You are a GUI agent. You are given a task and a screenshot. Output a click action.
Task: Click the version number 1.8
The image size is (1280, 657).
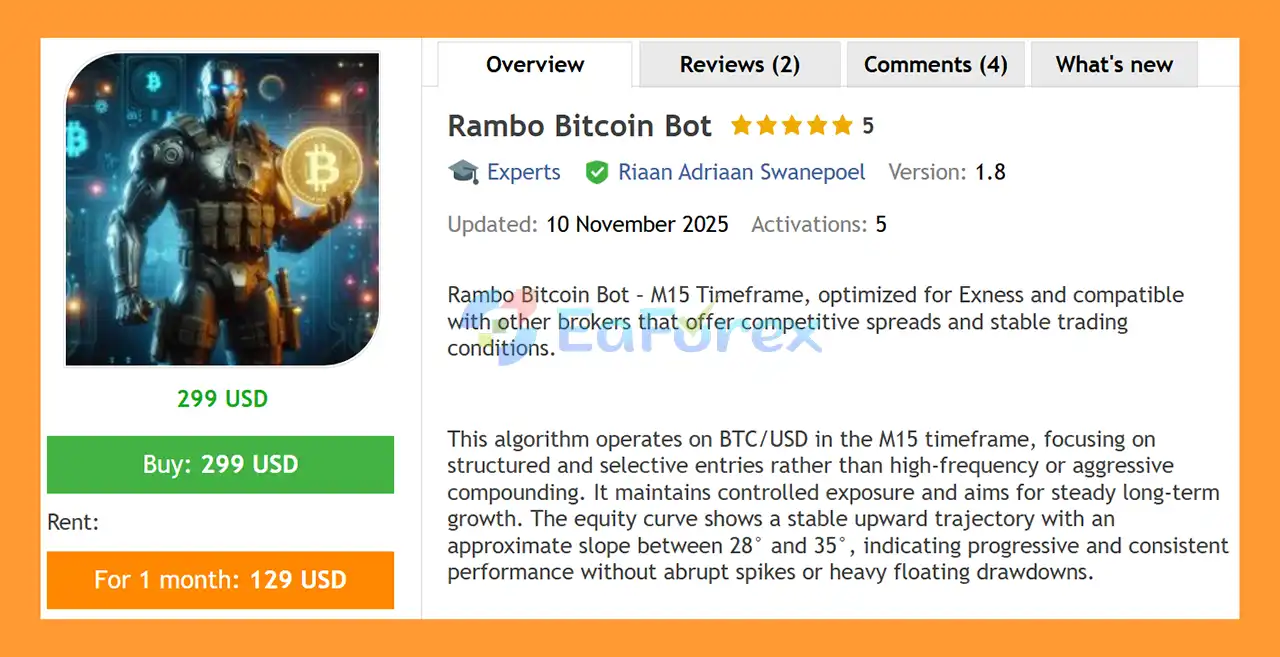[x=990, y=172]
